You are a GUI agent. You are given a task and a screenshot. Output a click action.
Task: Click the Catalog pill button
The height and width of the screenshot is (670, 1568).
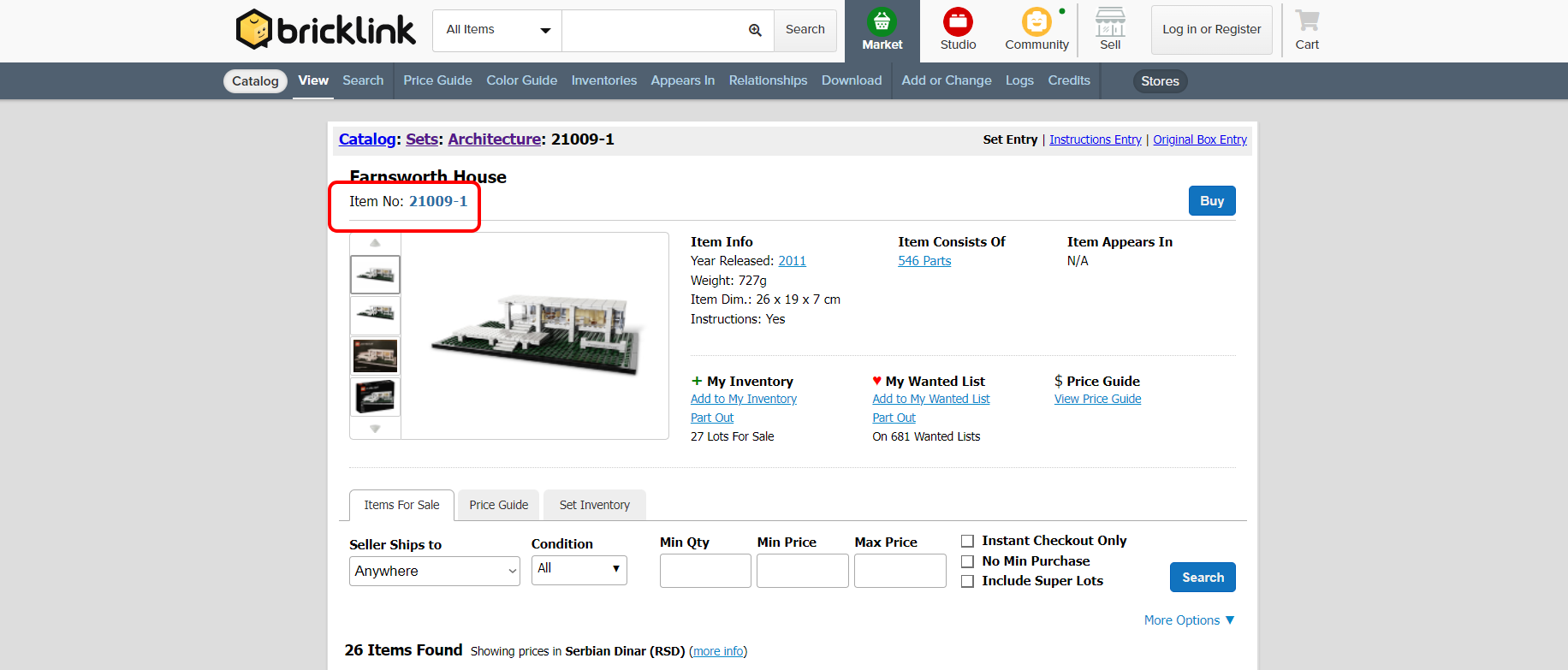[255, 81]
